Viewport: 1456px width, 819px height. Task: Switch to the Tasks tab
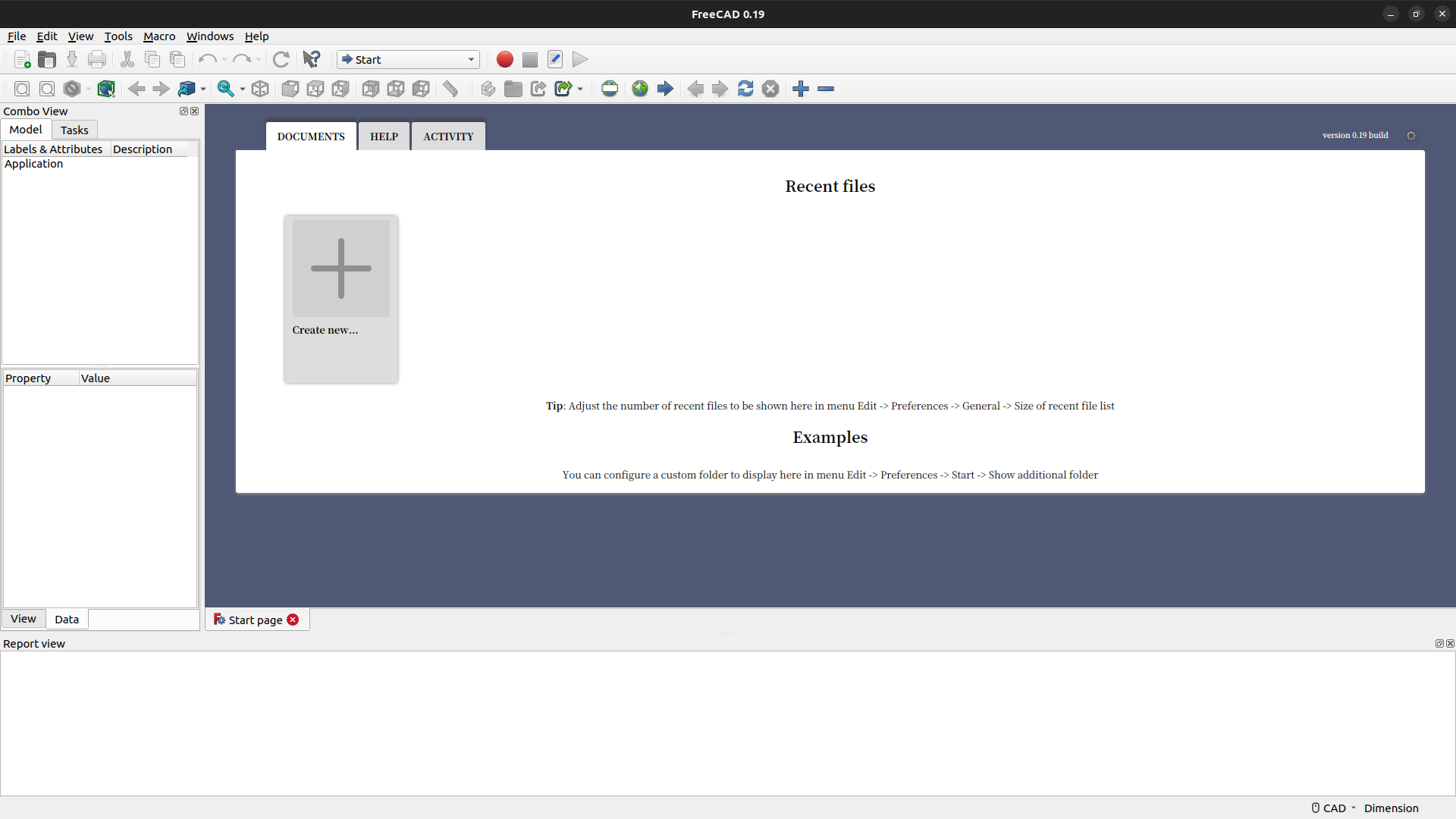74,130
